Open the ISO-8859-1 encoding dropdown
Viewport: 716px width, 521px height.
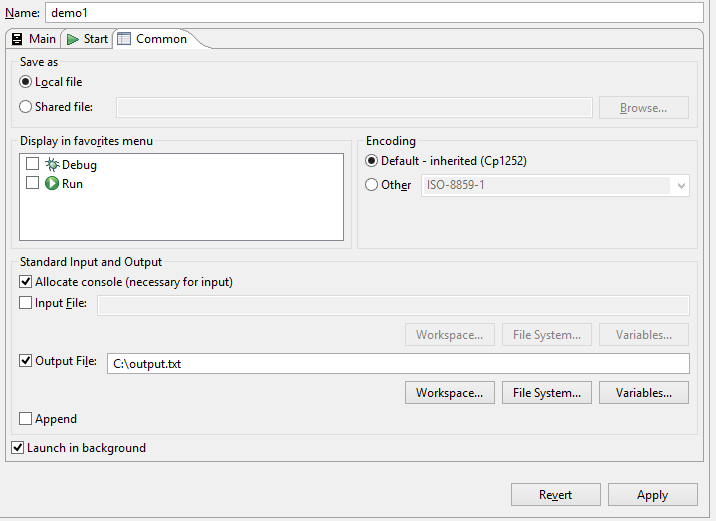(x=681, y=185)
